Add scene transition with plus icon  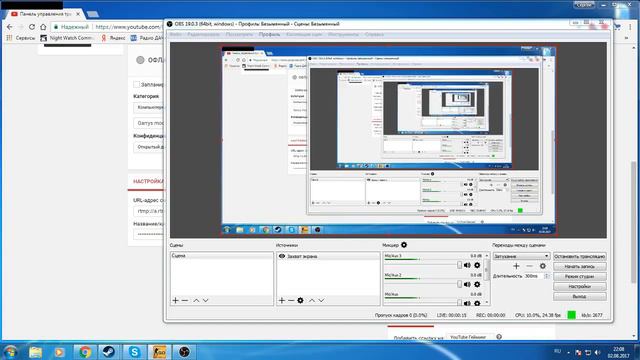coord(516,266)
